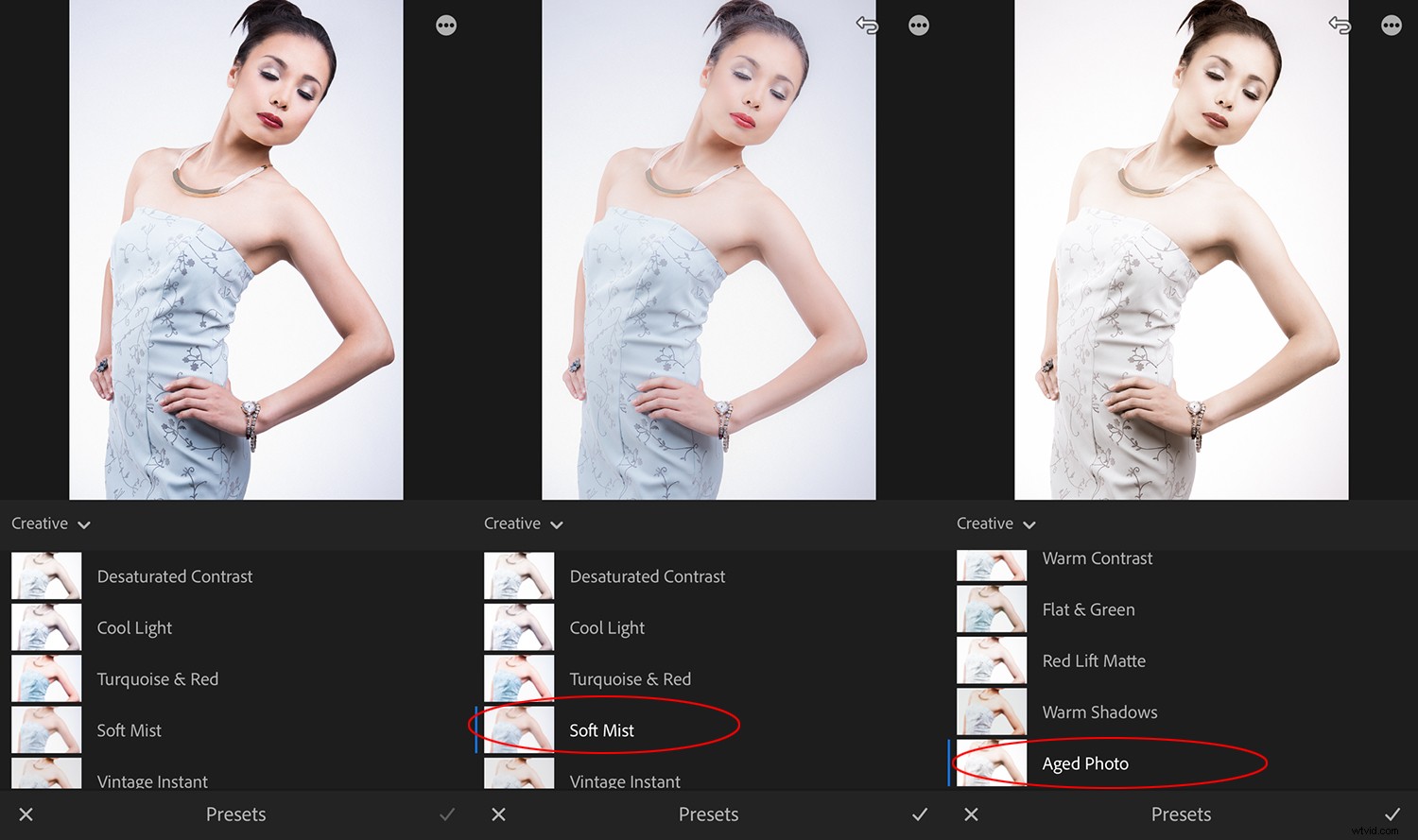Apply the Warm Shadows preset
This screenshot has height=840, width=1418.
1099,711
